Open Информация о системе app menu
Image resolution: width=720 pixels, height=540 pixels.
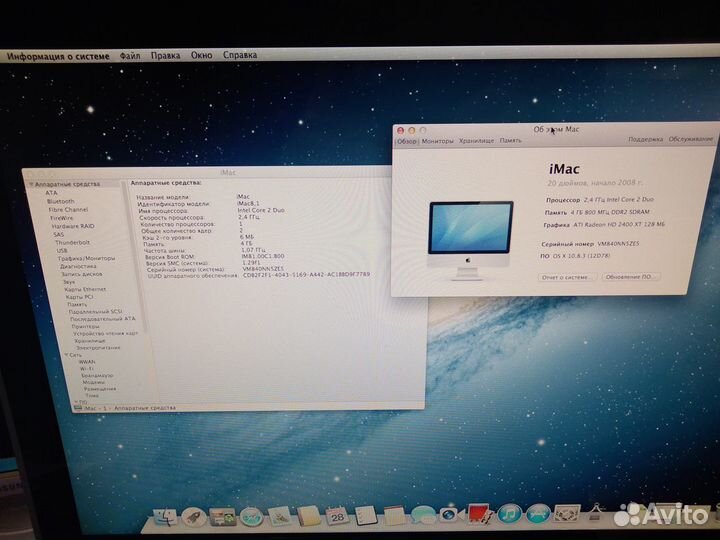click(x=58, y=56)
